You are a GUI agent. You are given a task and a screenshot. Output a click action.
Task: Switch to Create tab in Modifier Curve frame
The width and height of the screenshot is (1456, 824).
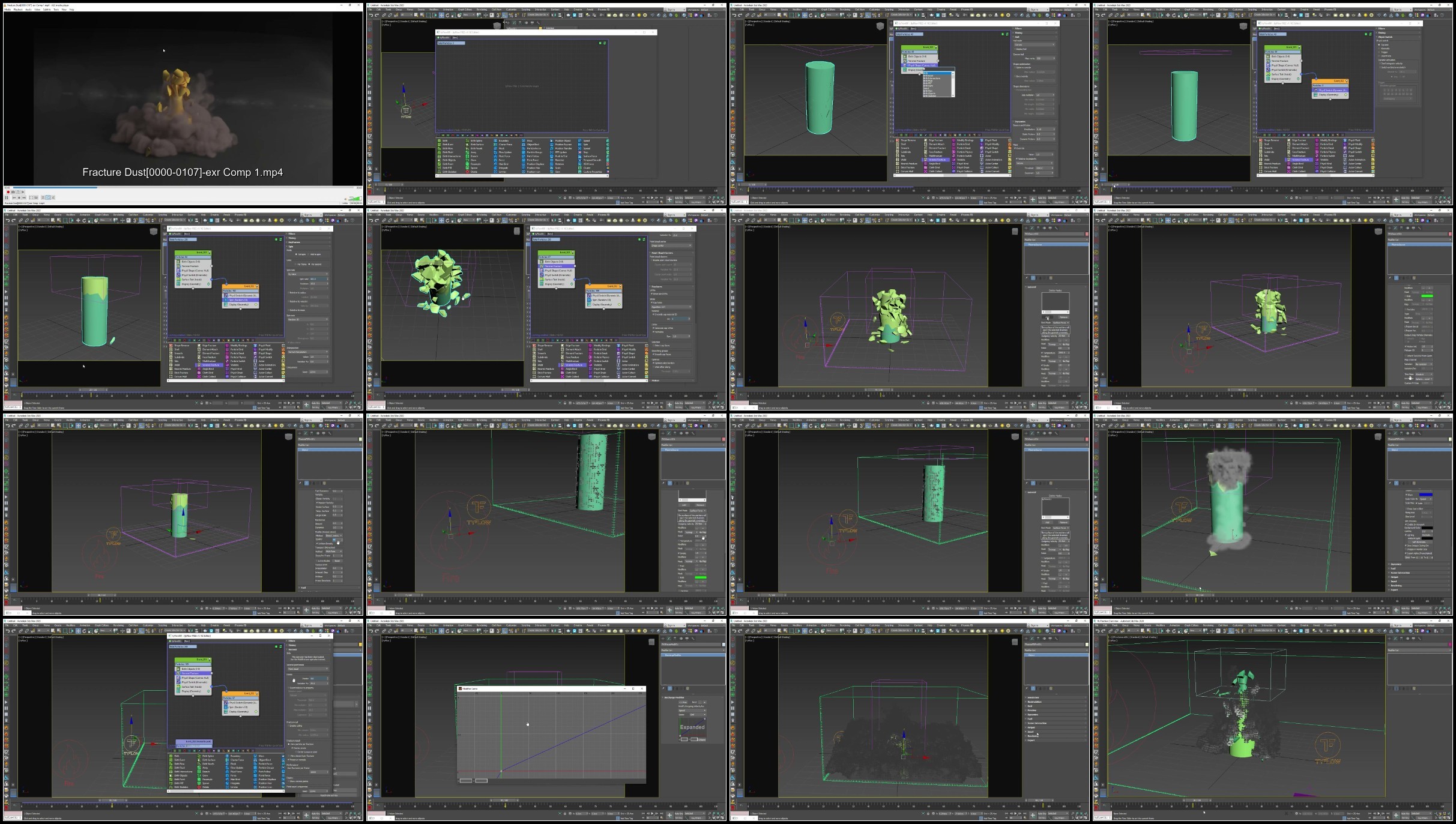tap(664, 639)
